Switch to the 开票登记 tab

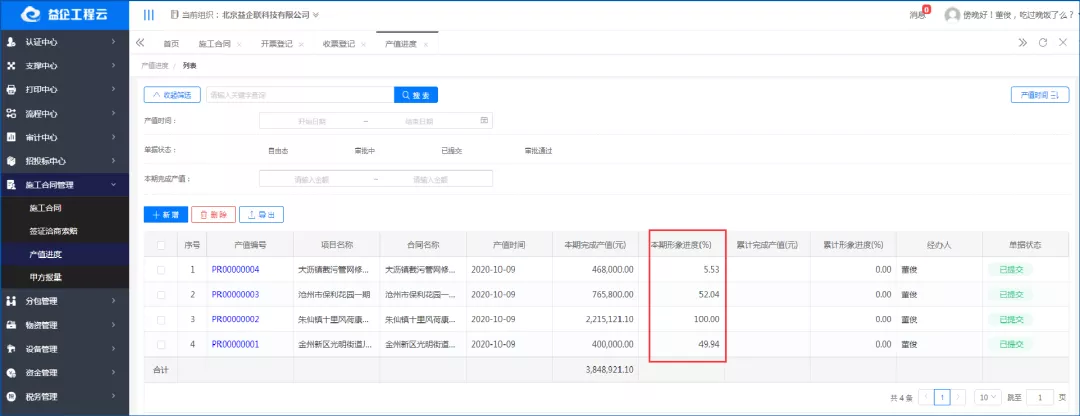coord(276,44)
